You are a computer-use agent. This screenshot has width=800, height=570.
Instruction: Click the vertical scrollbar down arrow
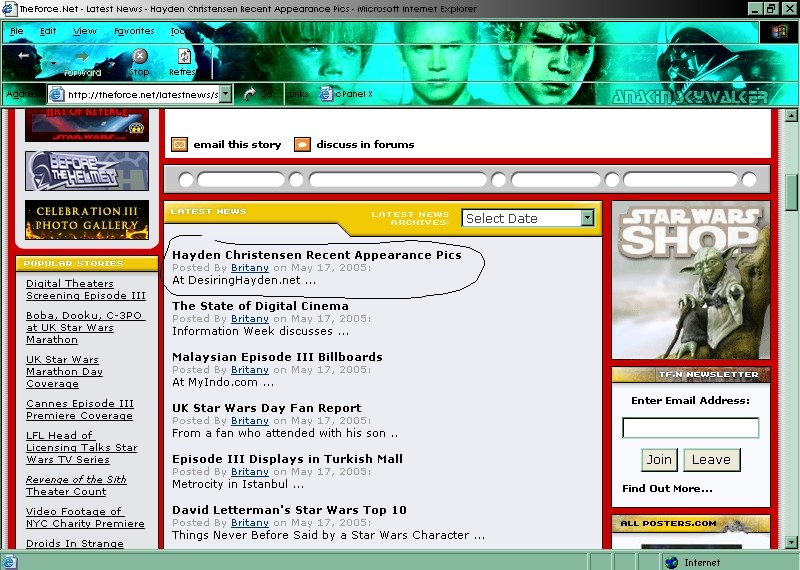[x=791, y=542]
